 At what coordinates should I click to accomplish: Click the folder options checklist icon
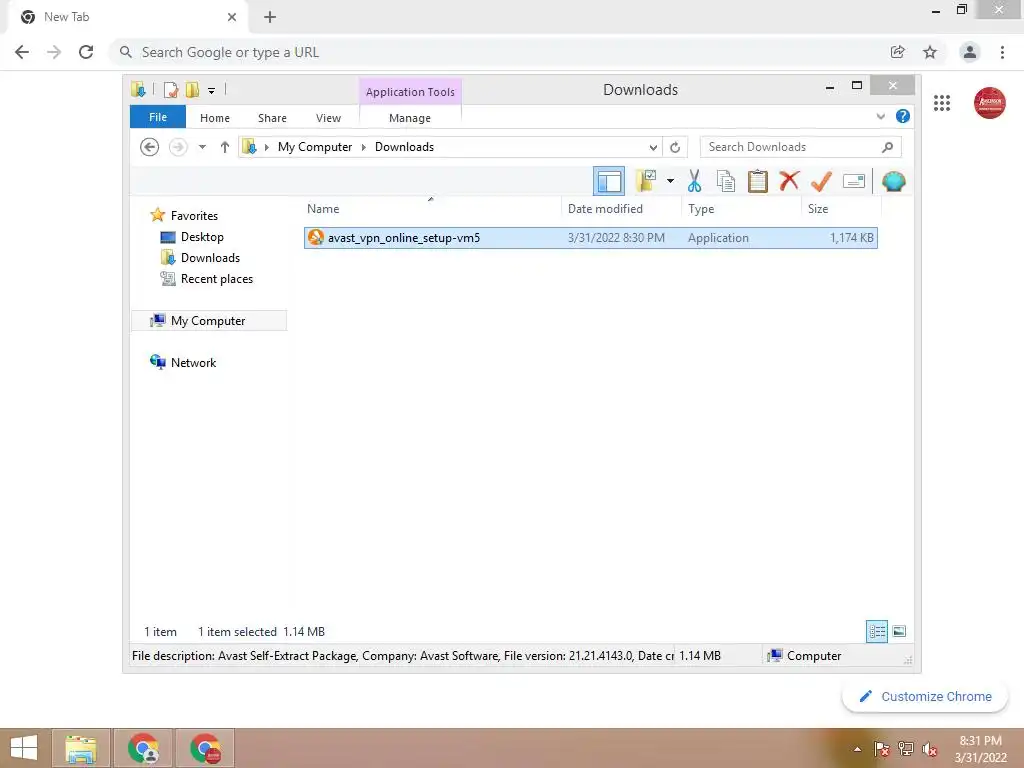click(x=646, y=180)
